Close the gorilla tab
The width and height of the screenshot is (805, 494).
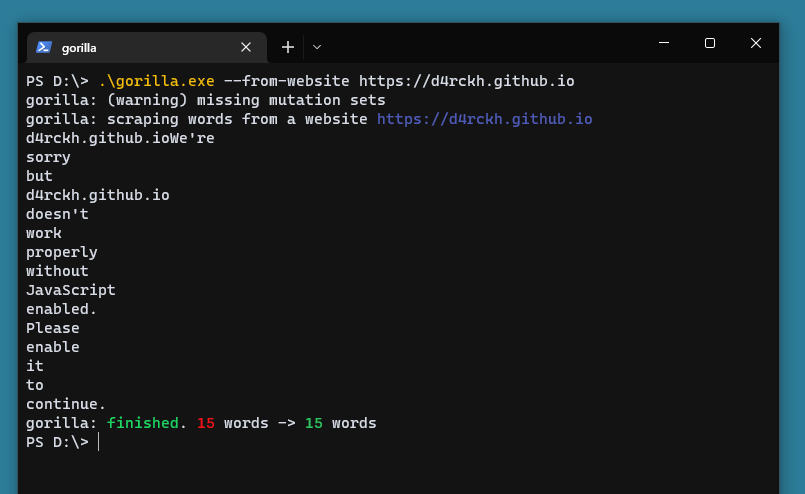(x=246, y=47)
